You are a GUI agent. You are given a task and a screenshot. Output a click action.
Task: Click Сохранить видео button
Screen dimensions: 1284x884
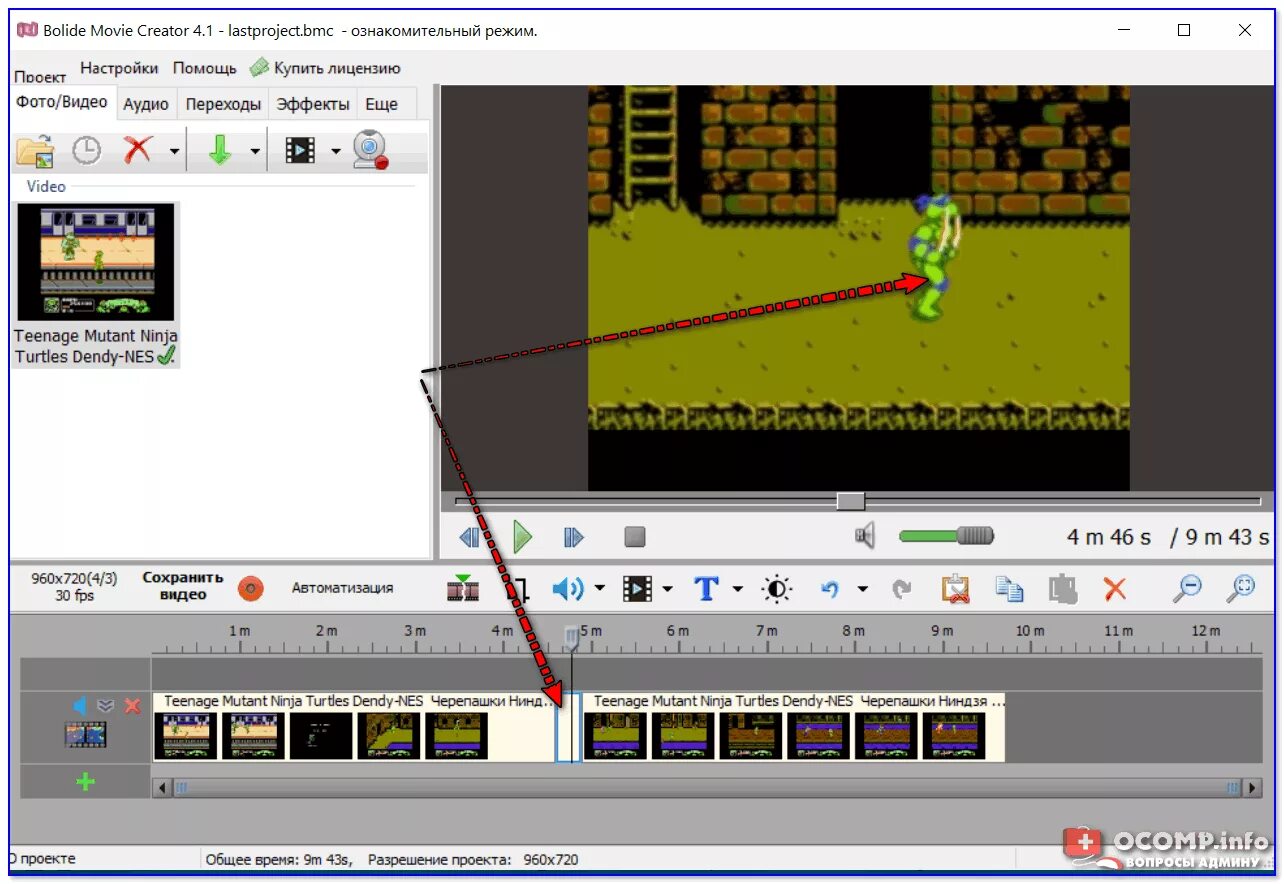182,586
